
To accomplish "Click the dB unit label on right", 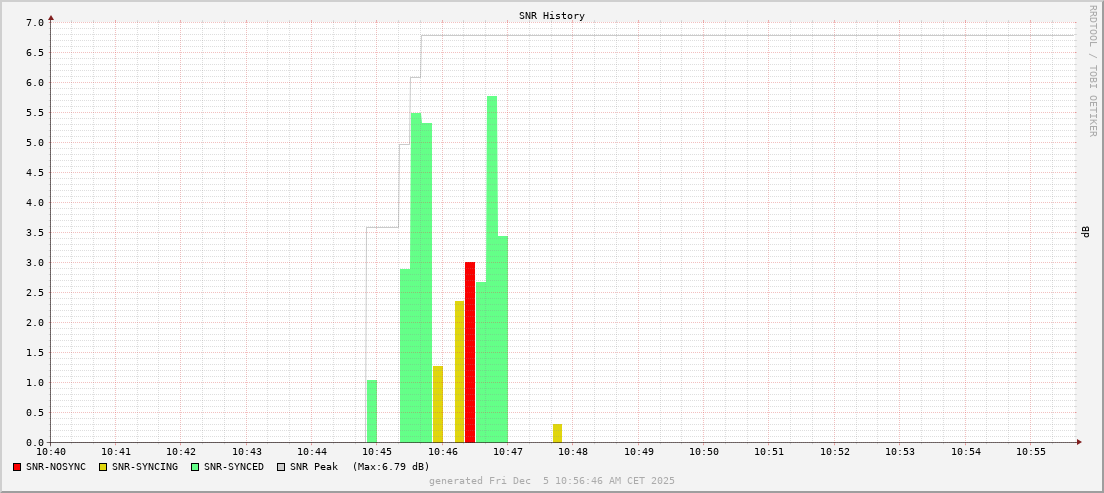I will click(1085, 232).
